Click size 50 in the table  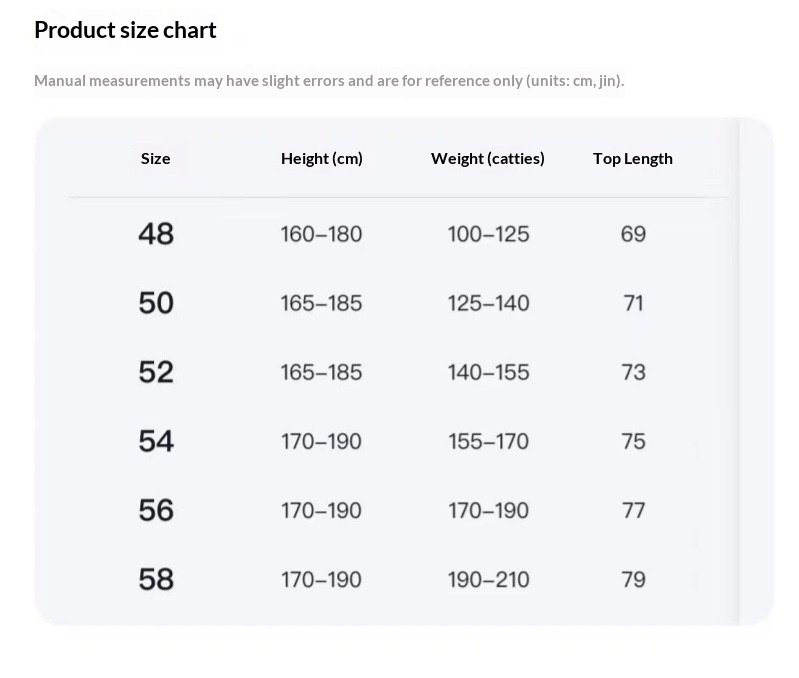pyautogui.click(x=156, y=303)
